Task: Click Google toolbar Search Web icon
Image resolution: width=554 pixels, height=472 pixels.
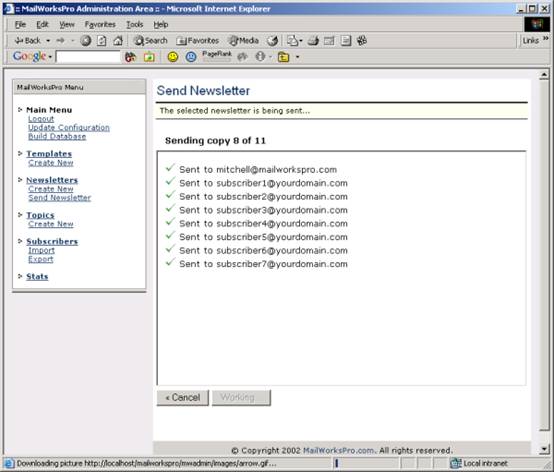Action: click(x=130, y=57)
